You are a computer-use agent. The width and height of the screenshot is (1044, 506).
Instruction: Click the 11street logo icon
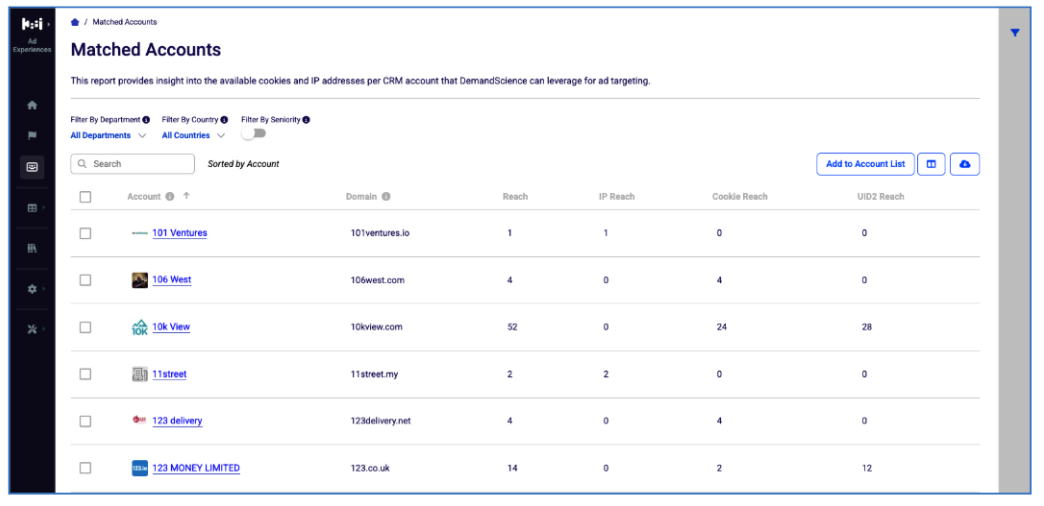coord(140,374)
